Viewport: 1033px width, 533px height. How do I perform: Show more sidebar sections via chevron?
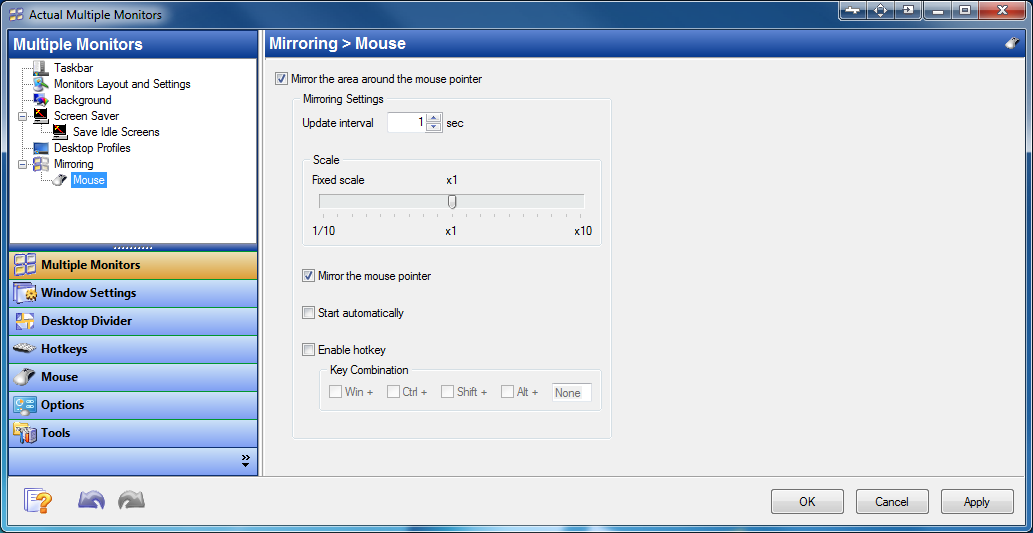[246, 461]
